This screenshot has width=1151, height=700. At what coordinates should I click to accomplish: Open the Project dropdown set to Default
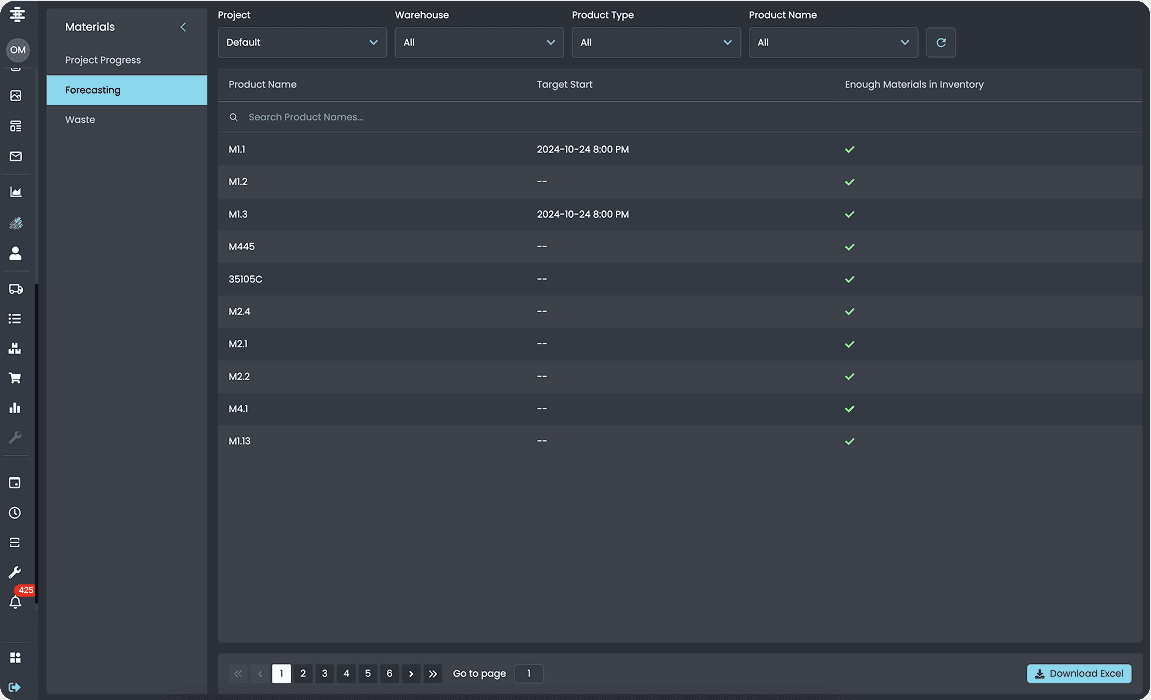(302, 43)
